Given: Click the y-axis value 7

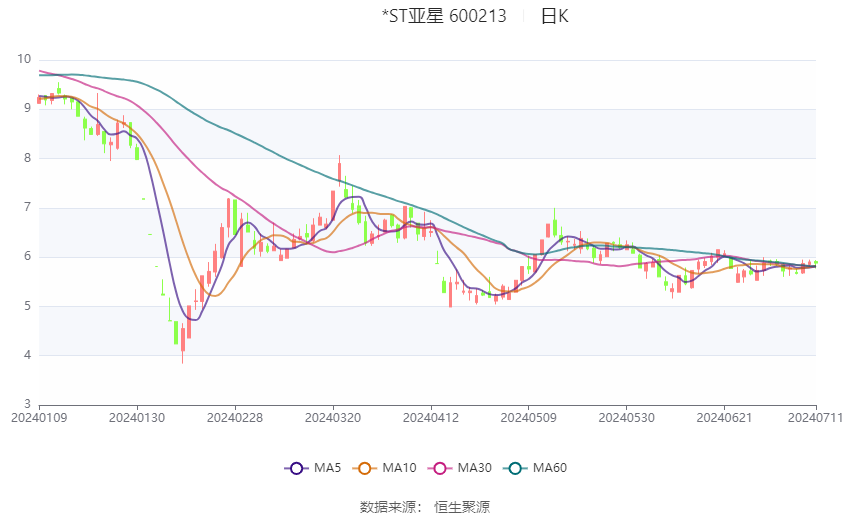Looking at the screenshot, I should point(28,207).
